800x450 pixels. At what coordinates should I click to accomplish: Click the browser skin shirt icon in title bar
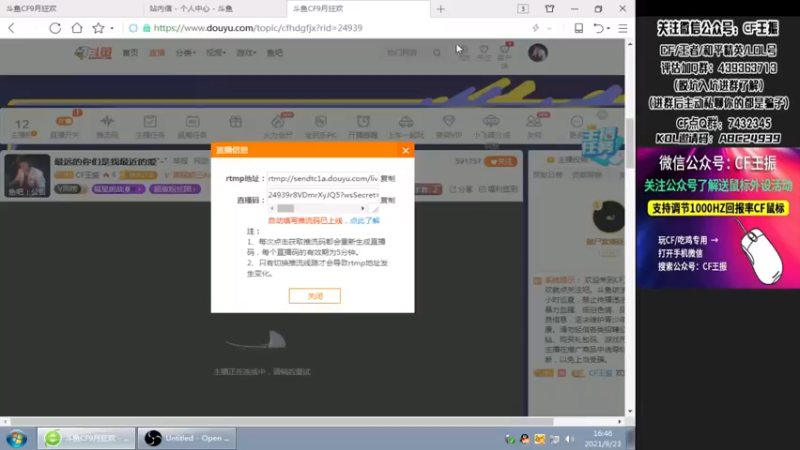549,9
